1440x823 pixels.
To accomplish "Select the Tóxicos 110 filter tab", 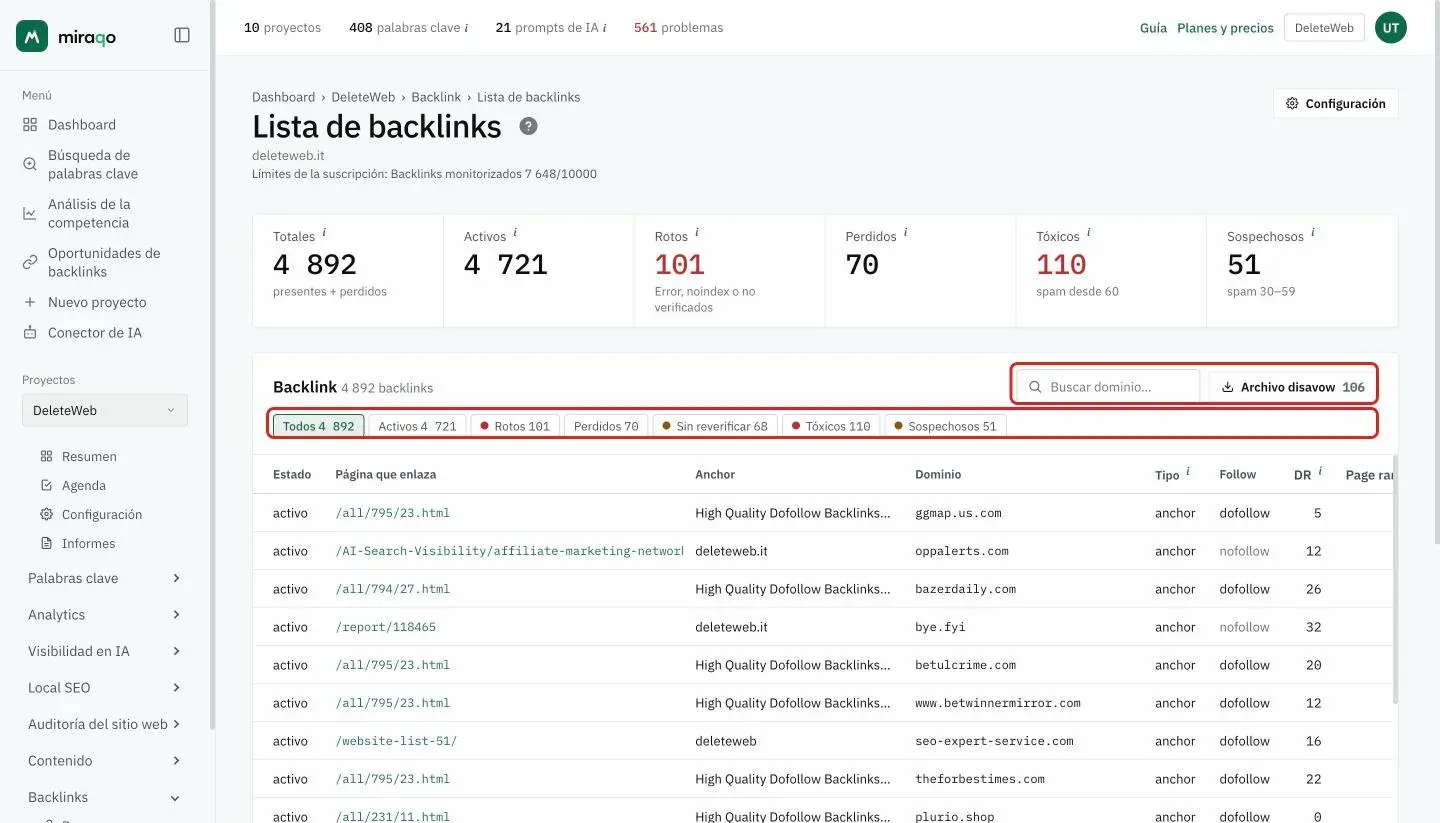I will [831, 426].
